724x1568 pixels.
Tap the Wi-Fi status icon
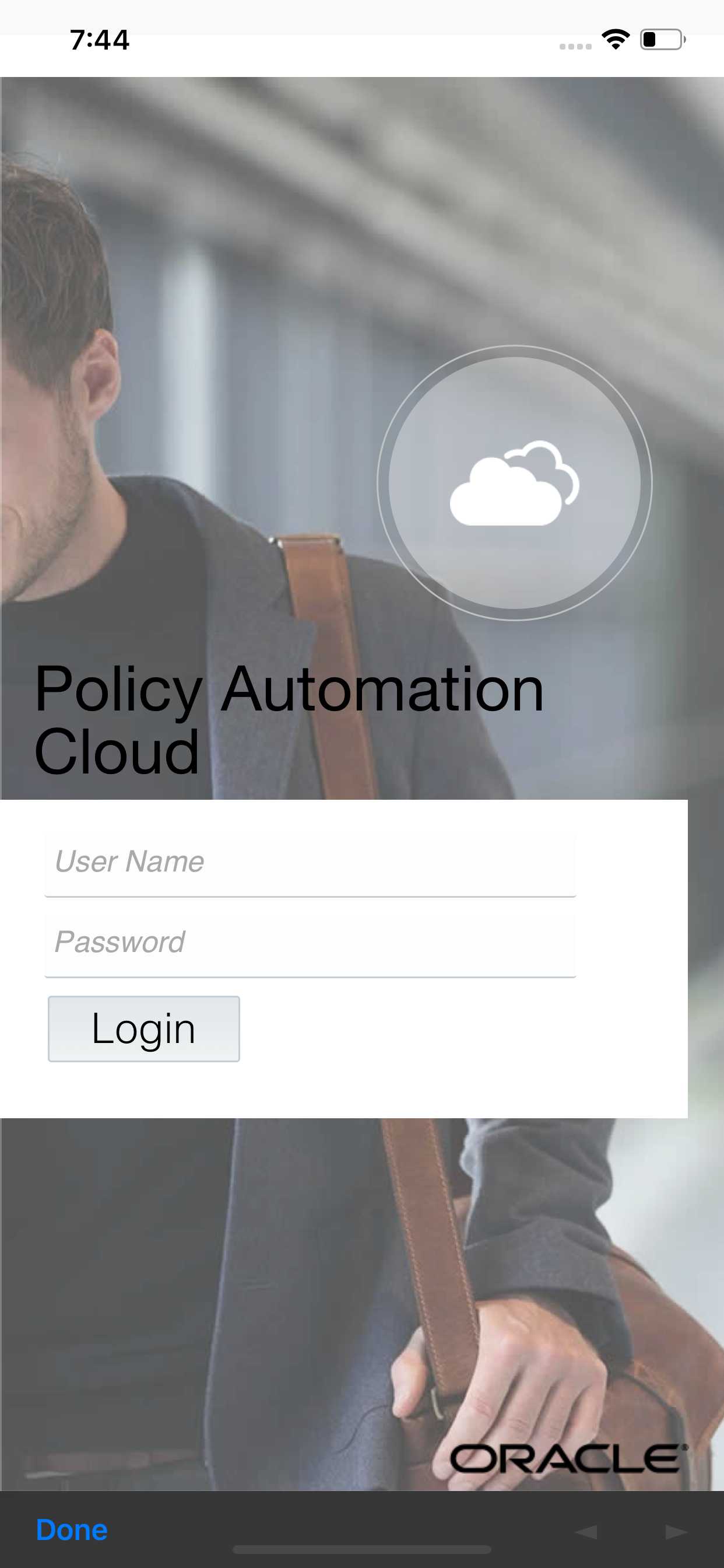click(x=616, y=40)
